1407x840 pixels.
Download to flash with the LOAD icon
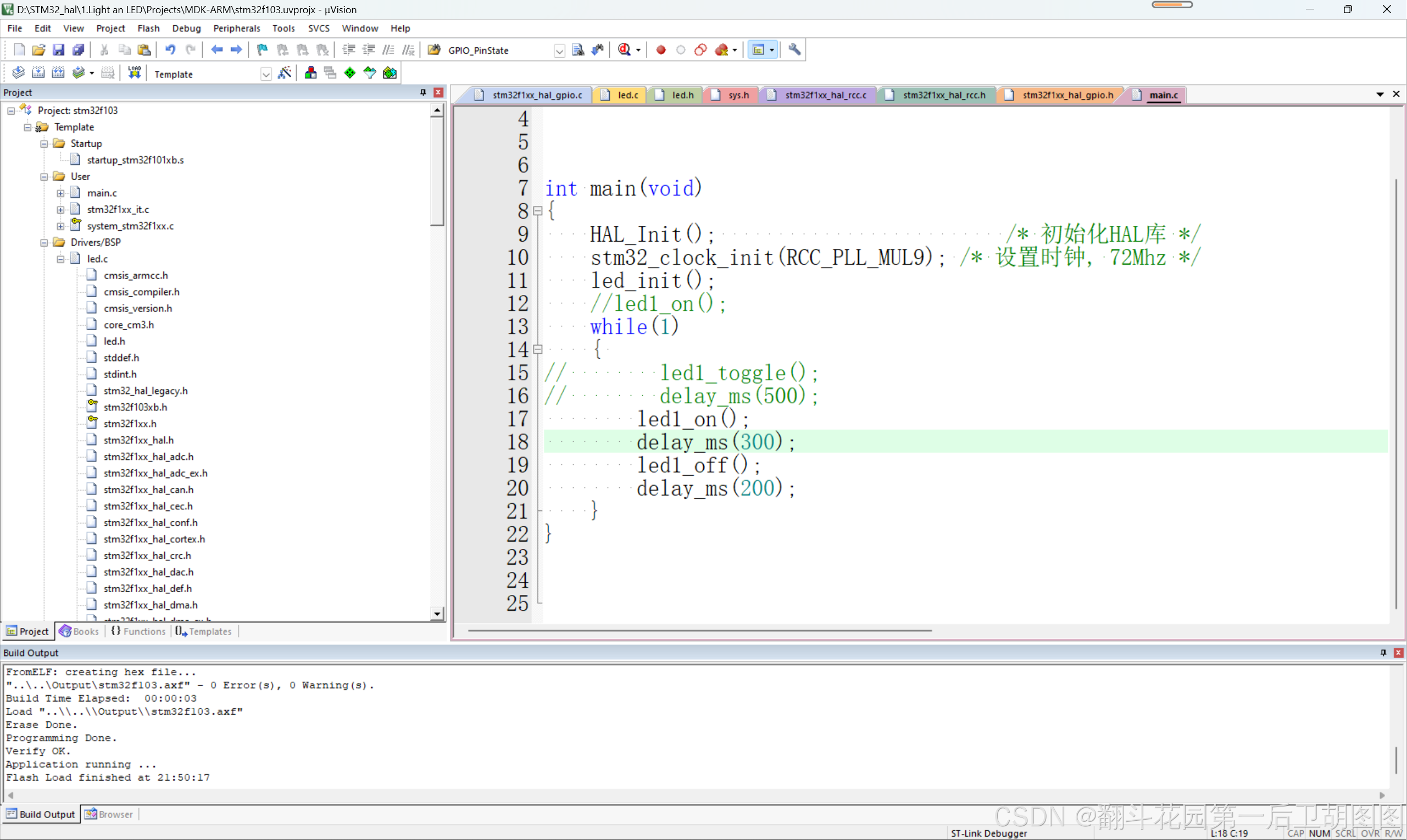pyautogui.click(x=135, y=73)
